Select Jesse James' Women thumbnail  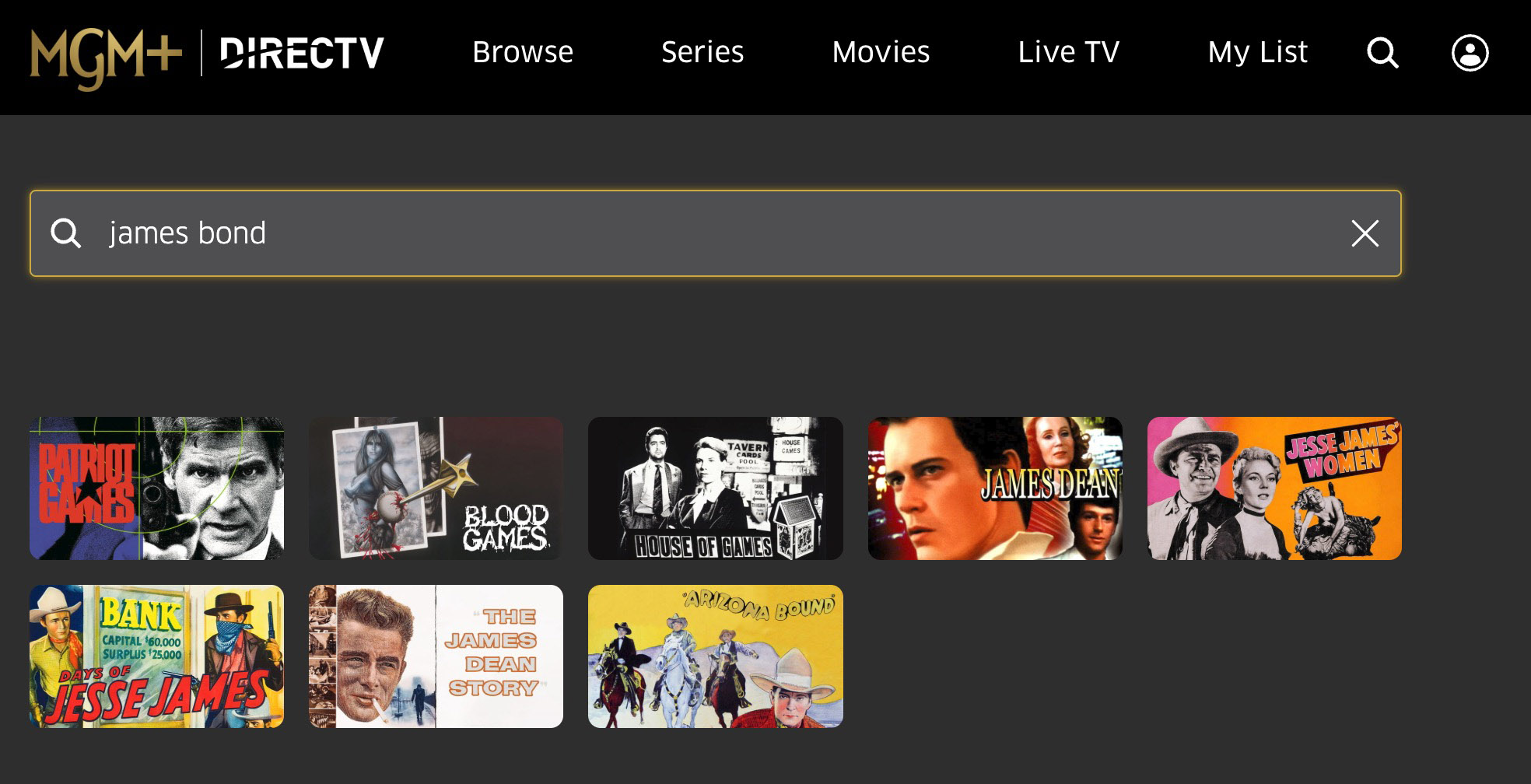pyautogui.click(x=1274, y=488)
